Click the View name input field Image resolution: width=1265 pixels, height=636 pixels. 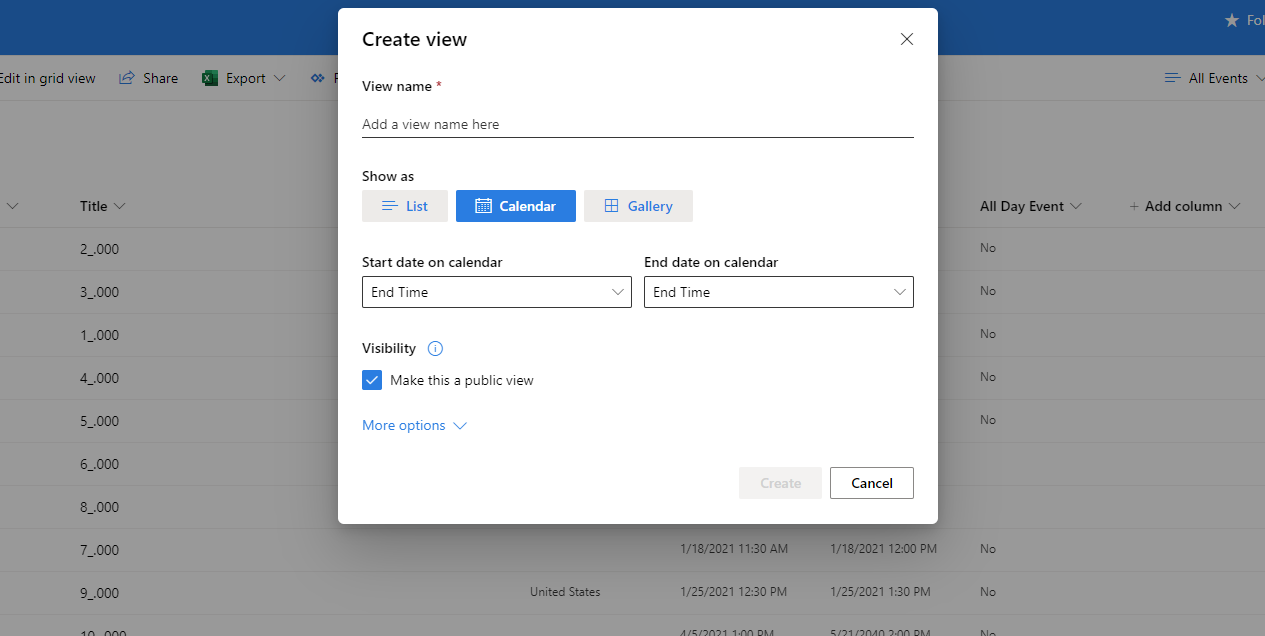pyautogui.click(x=637, y=123)
